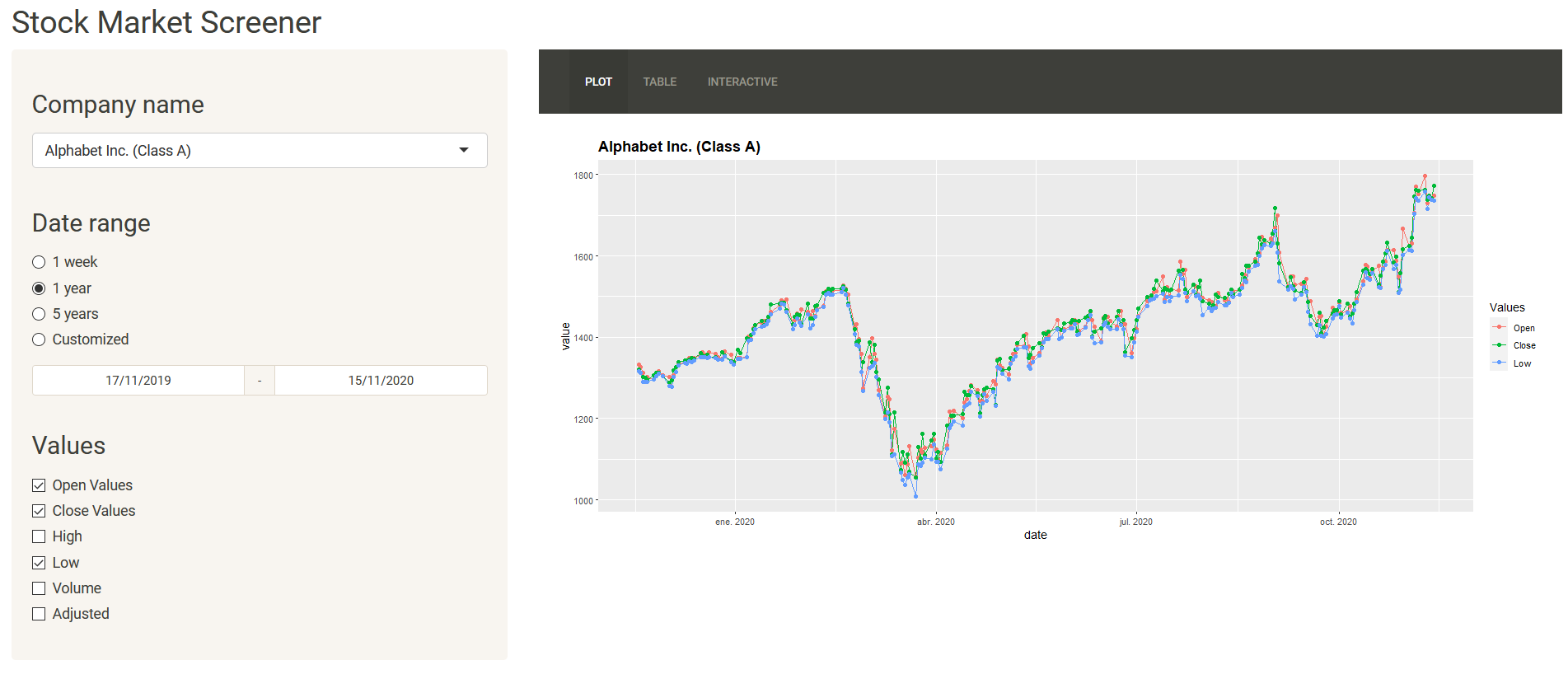Click the 'ene. 2020' axis label
Image resolution: width=1568 pixels, height=693 pixels.
point(735,522)
